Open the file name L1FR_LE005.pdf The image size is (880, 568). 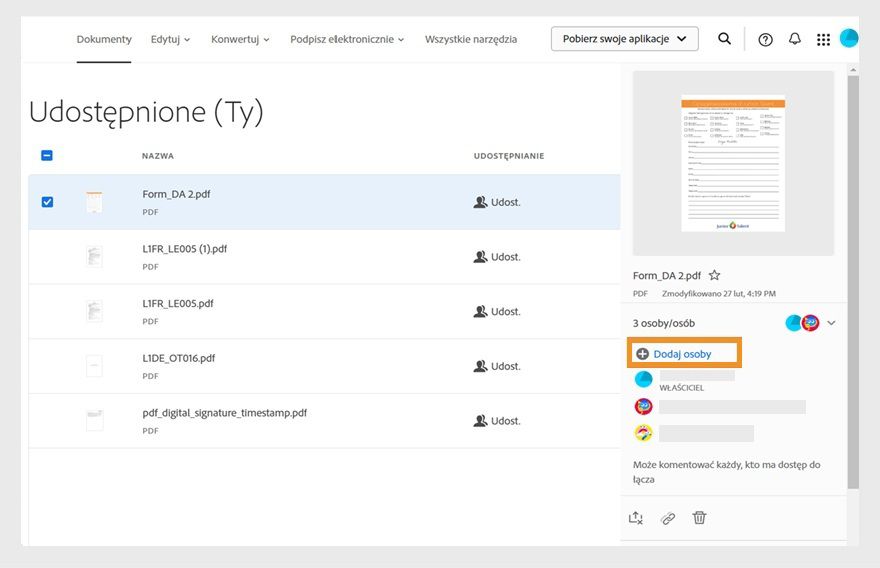(178, 304)
